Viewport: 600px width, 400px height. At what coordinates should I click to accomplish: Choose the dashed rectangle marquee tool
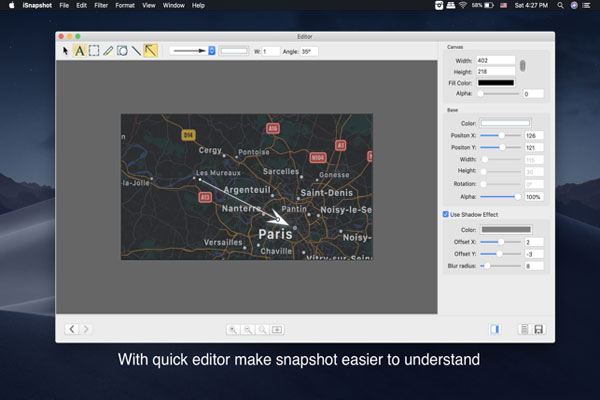(x=94, y=50)
